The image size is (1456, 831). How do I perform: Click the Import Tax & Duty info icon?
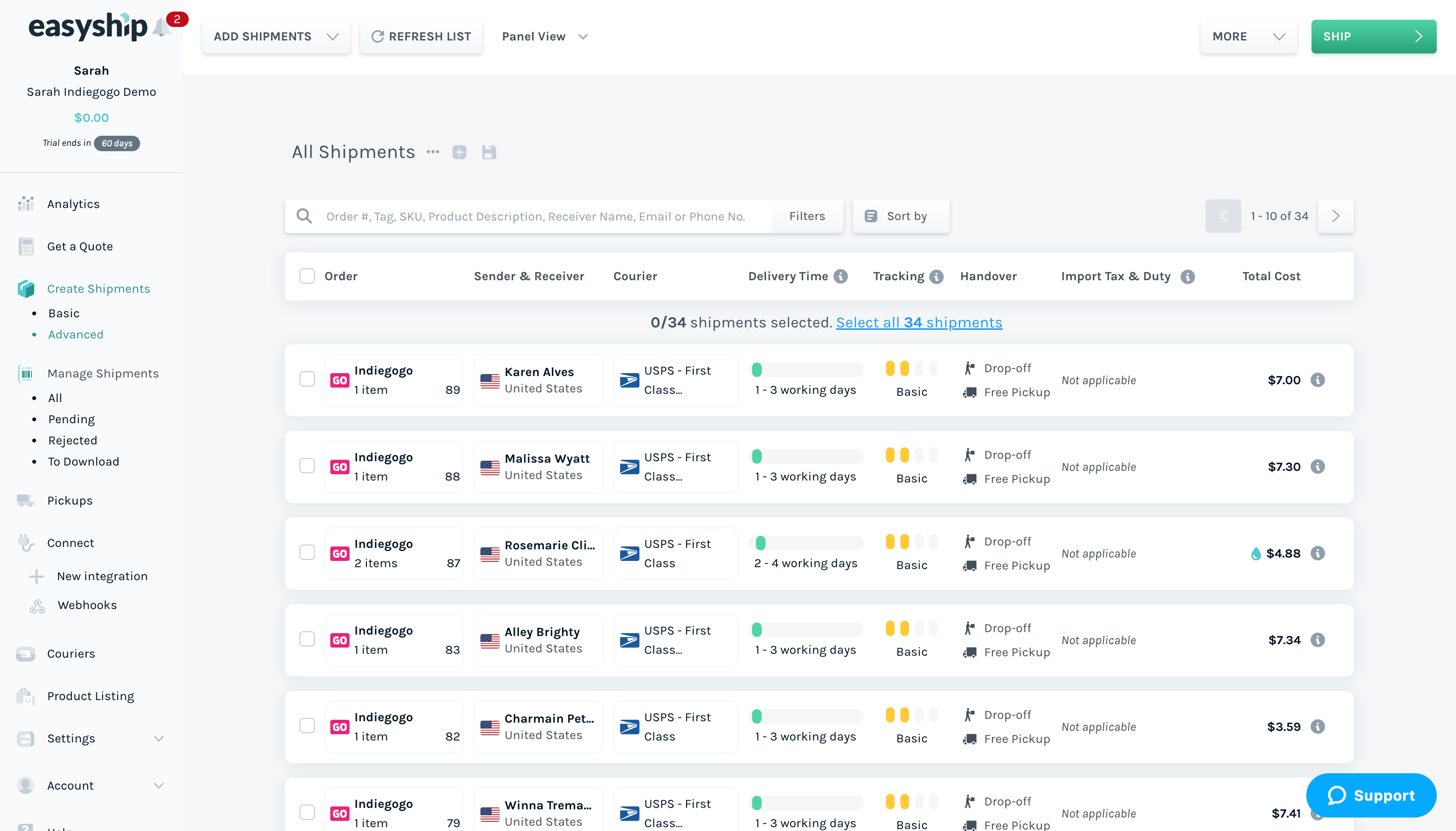coord(1188,276)
